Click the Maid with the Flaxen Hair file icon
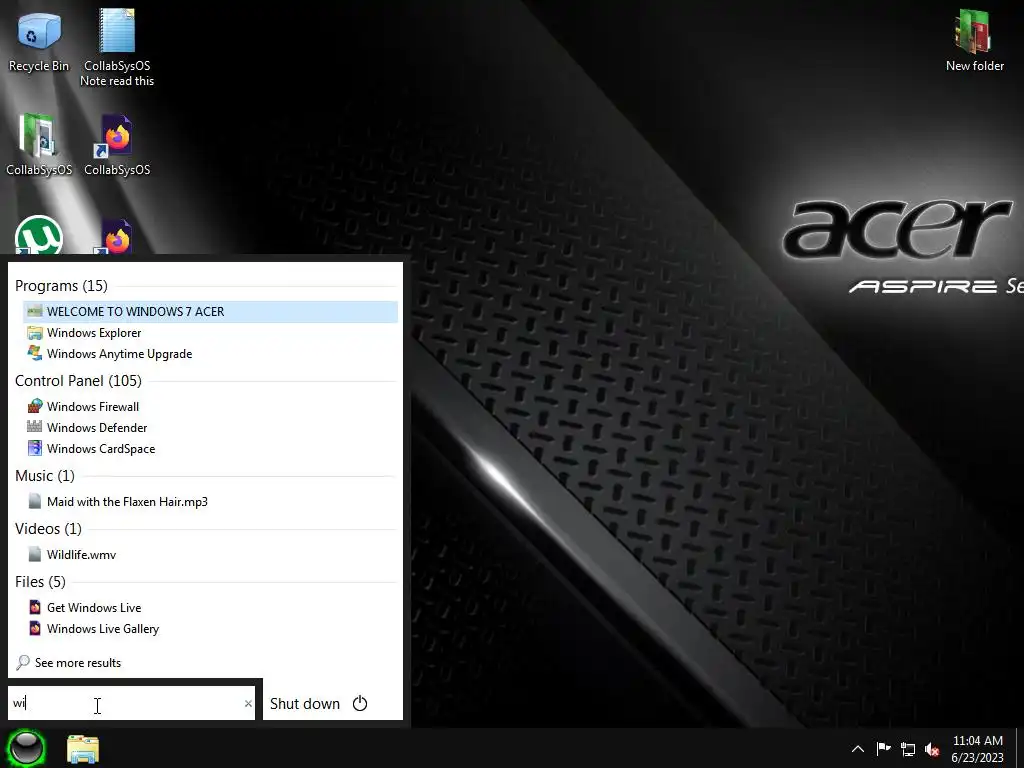Screen dimensions: 1024x768 pyautogui.click(x=35, y=502)
